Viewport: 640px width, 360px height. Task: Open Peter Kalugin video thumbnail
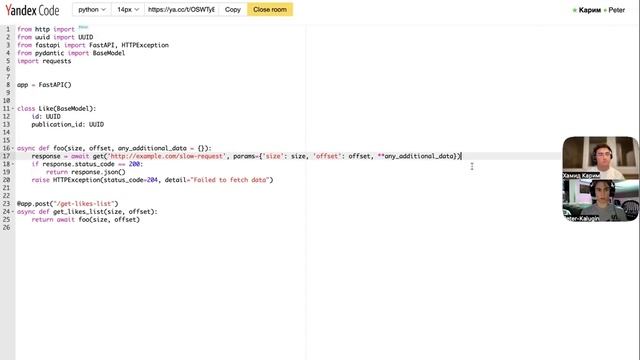[x=600, y=200]
